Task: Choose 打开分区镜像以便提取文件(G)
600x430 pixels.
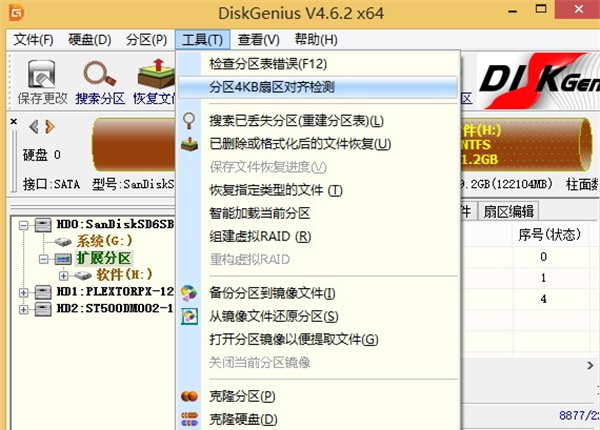Action: [x=318, y=339]
